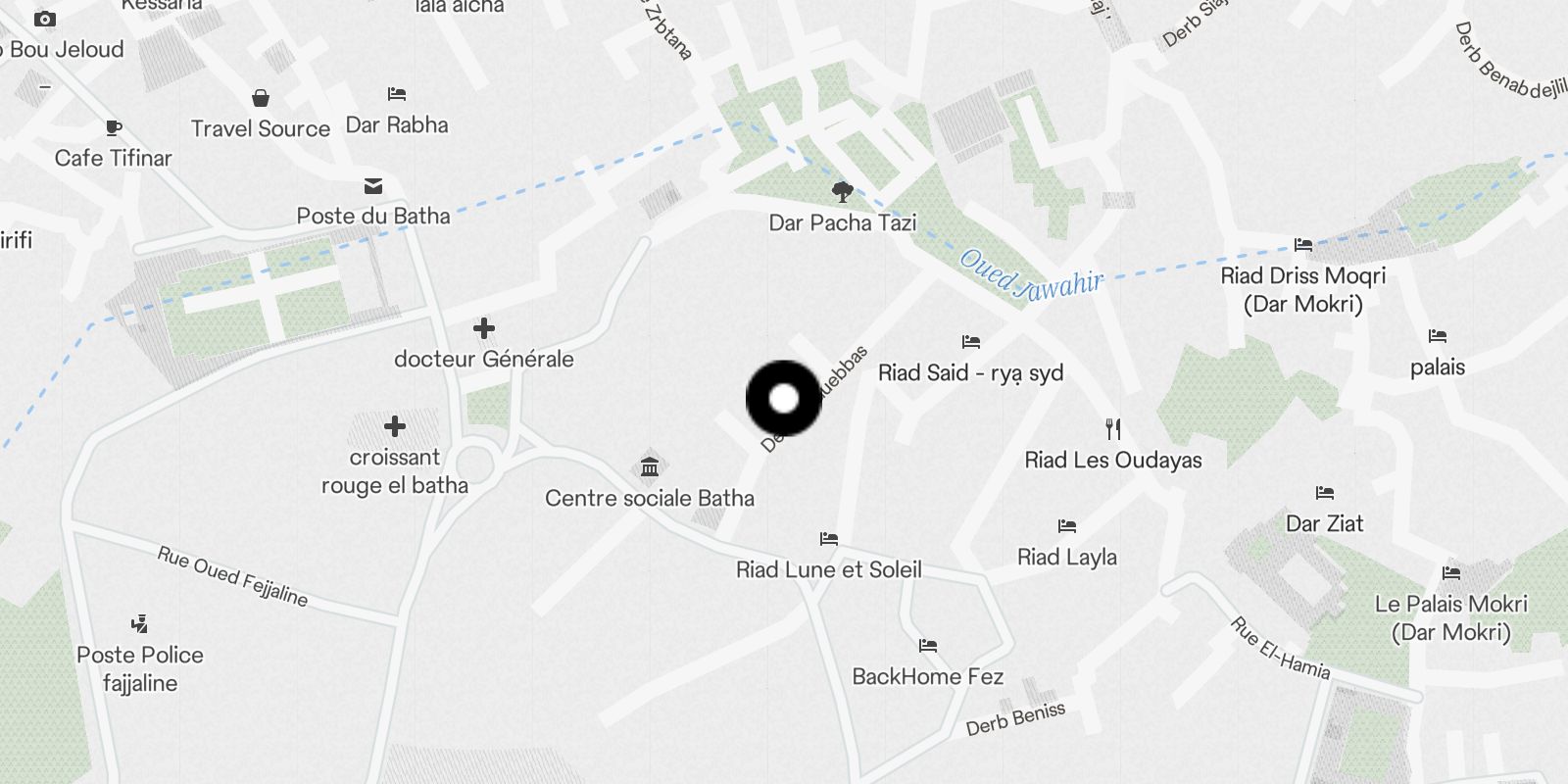
Task: Click the BackHome Fez bed icon
Action: pos(928,646)
